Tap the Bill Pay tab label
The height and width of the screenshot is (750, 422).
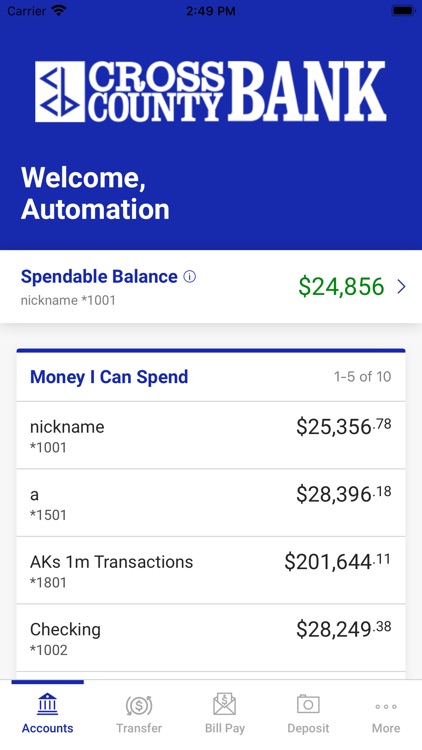click(x=224, y=728)
